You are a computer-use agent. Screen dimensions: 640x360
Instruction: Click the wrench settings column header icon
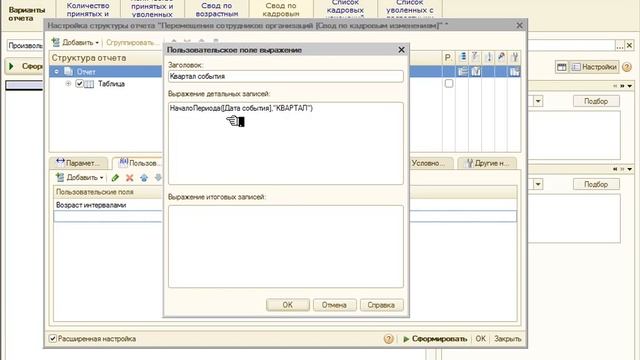click(515, 57)
